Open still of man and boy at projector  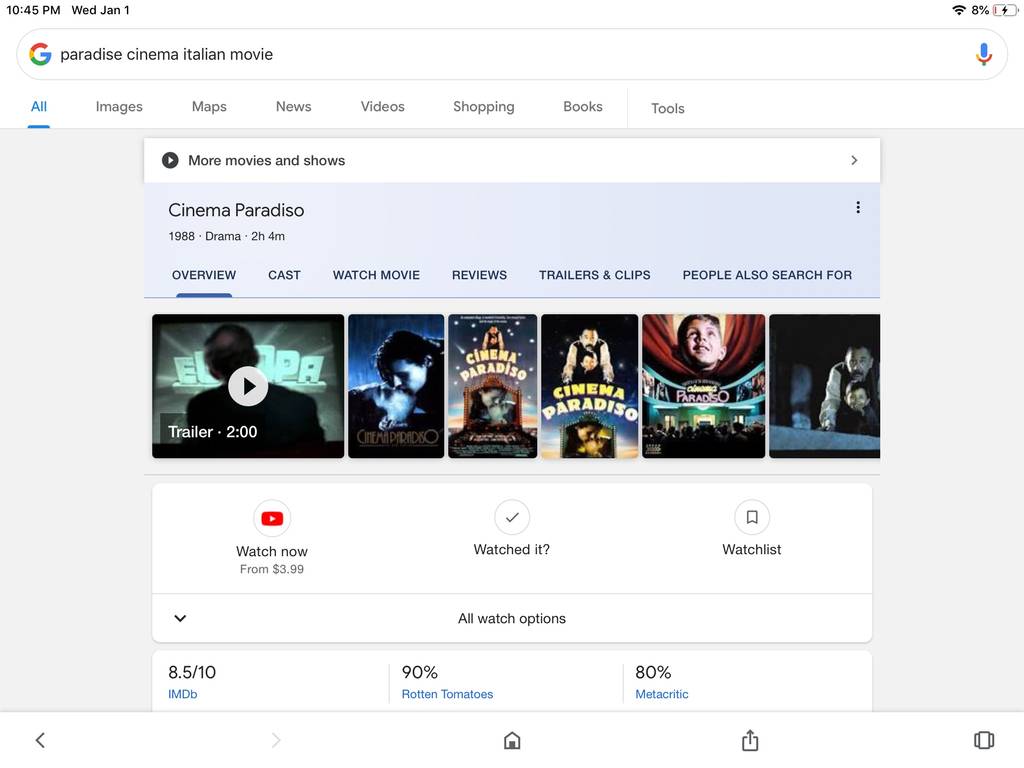pyautogui.click(x=824, y=386)
